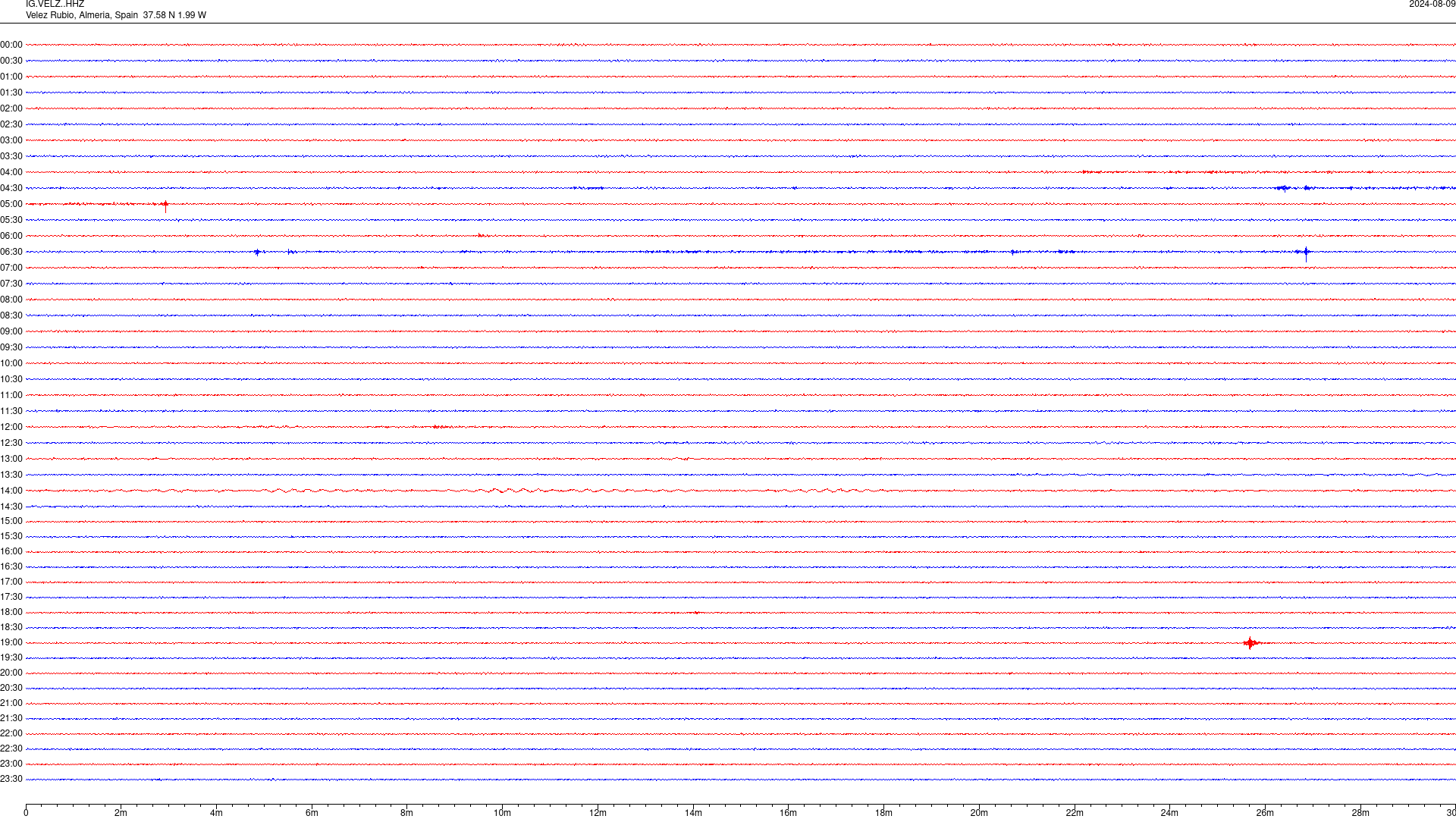Click the small blue burst early on 06:30 trace
Screen dimensions: 1456x819
click(257, 252)
